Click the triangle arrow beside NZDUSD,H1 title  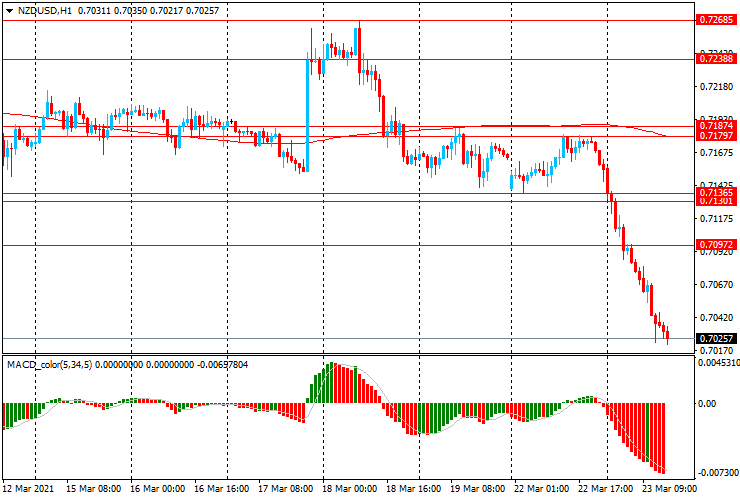click(x=9, y=9)
